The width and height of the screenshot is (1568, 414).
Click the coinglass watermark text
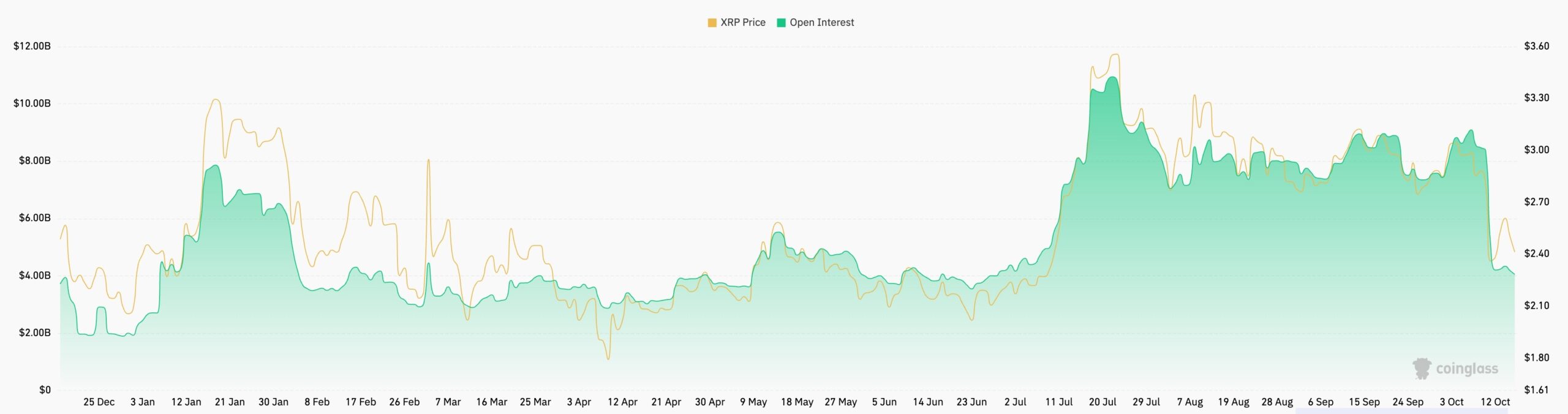point(1467,369)
